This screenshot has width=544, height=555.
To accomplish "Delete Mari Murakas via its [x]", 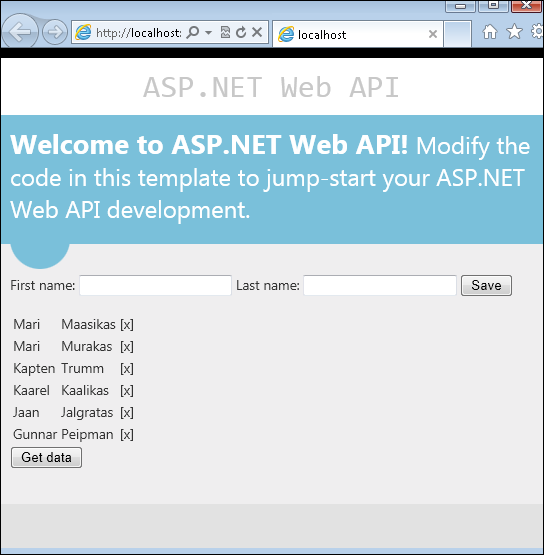I will (127, 347).
